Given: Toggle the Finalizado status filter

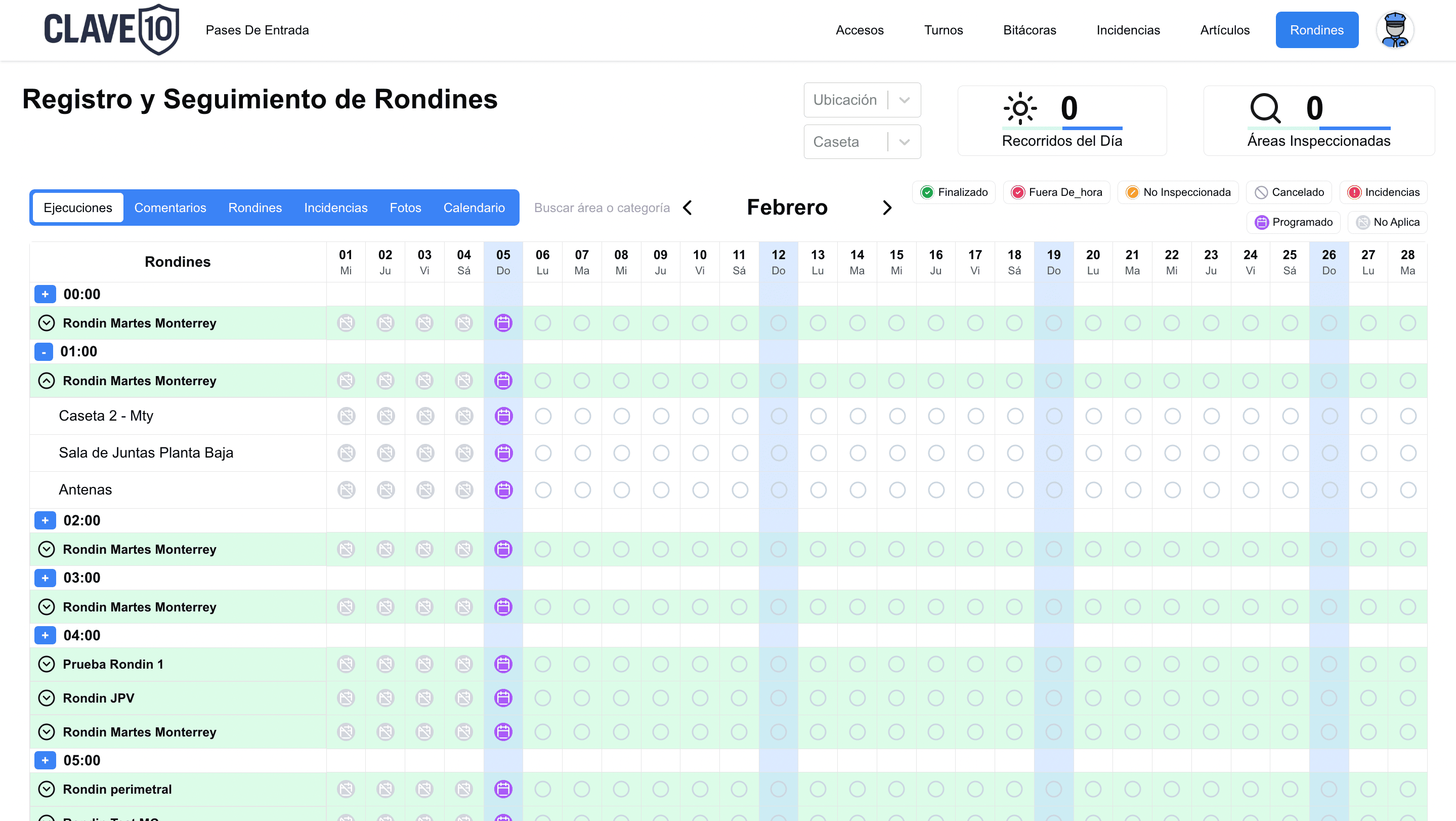Looking at the screenshot, I should tap(954, 192).
